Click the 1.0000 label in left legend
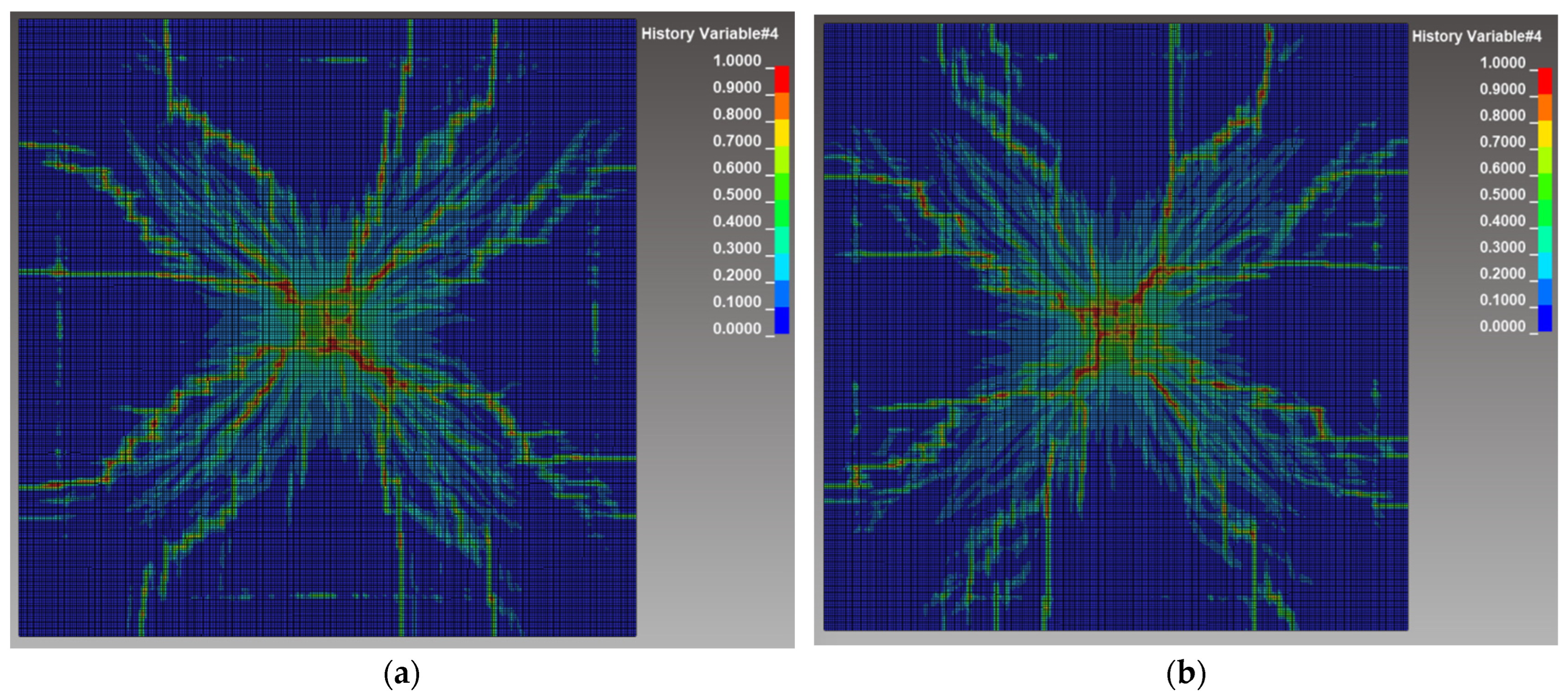The image size is (1568, 698). (x=736, y=61)
